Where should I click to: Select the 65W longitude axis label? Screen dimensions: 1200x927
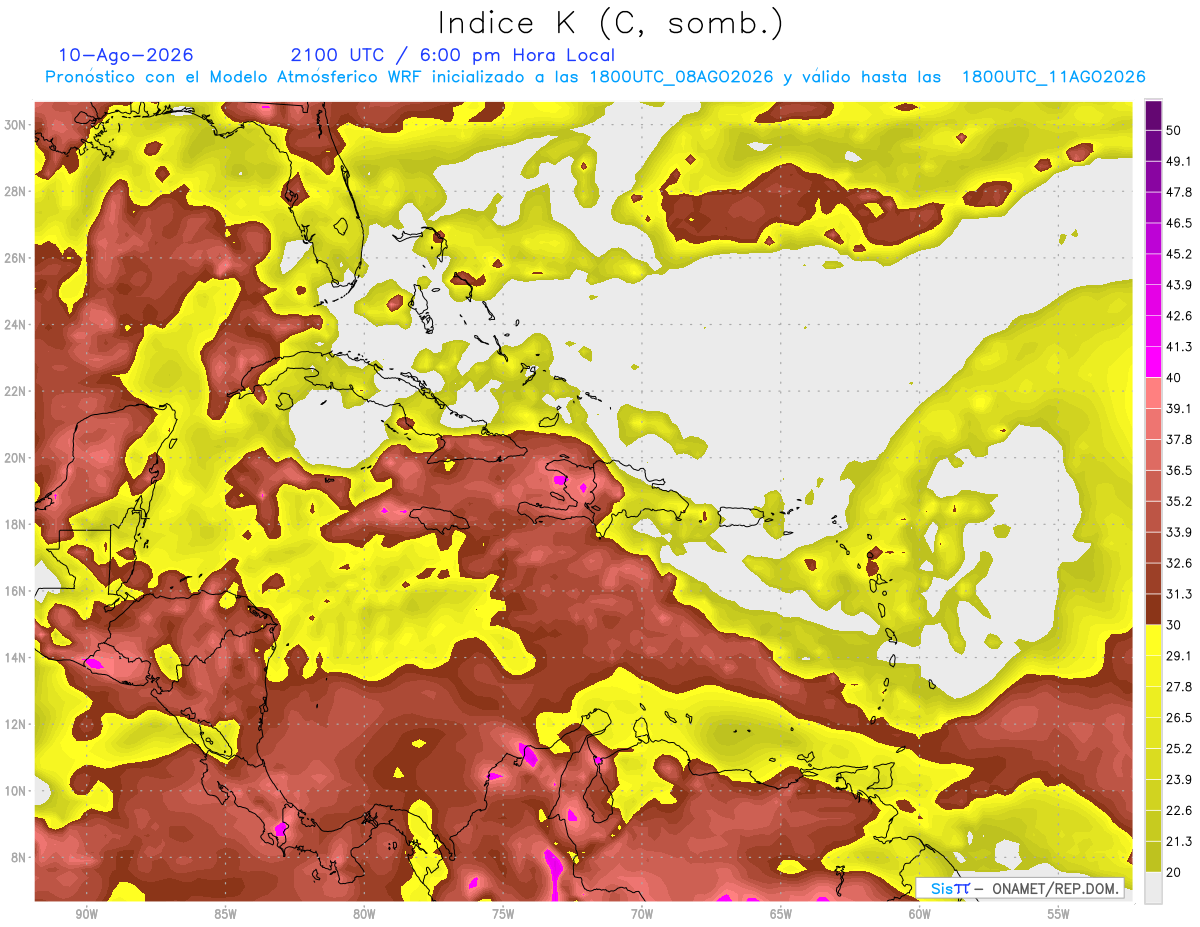(x=781, y=914)
